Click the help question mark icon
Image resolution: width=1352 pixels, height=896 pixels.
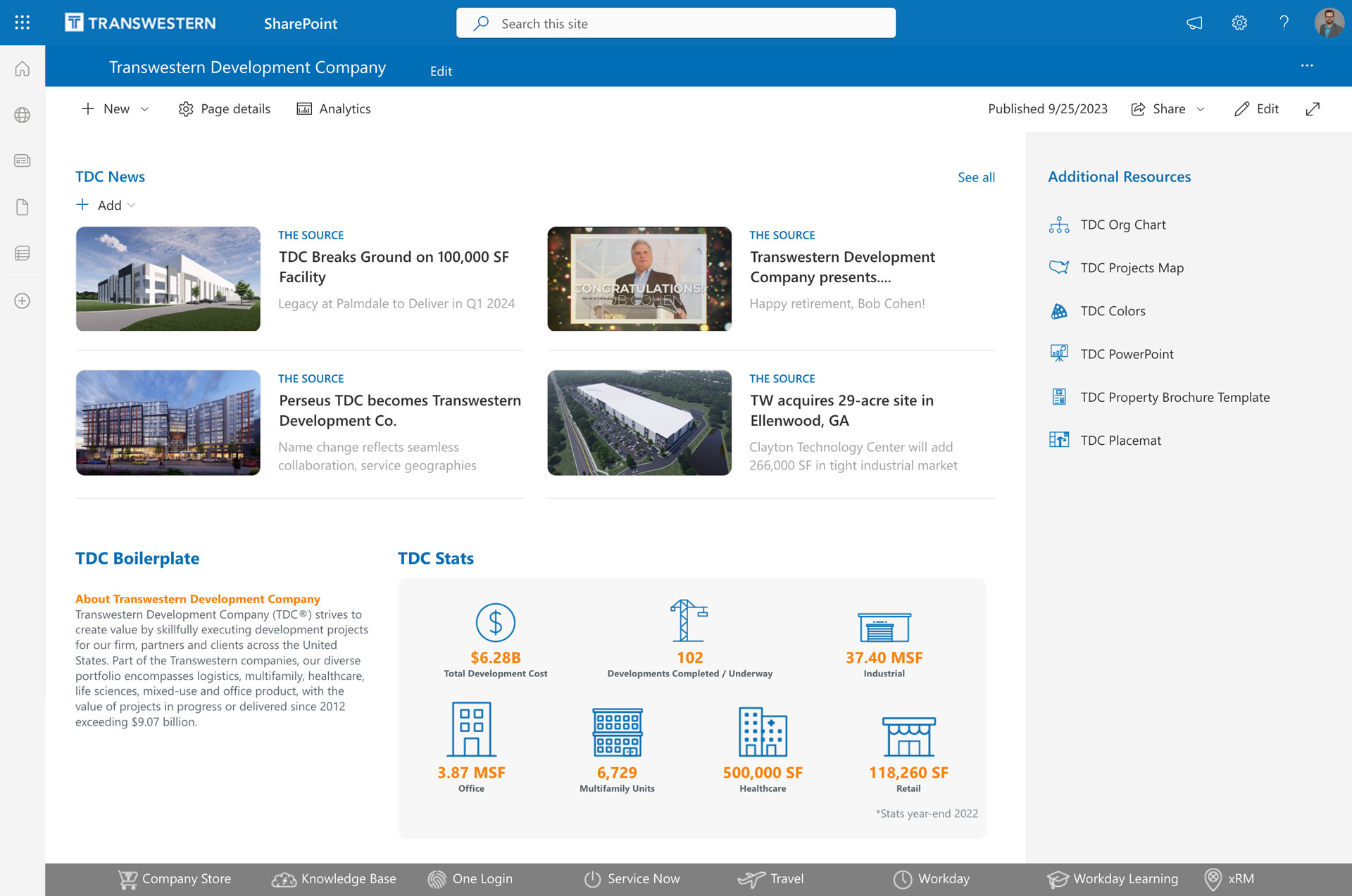click(x=1284, y=23)
